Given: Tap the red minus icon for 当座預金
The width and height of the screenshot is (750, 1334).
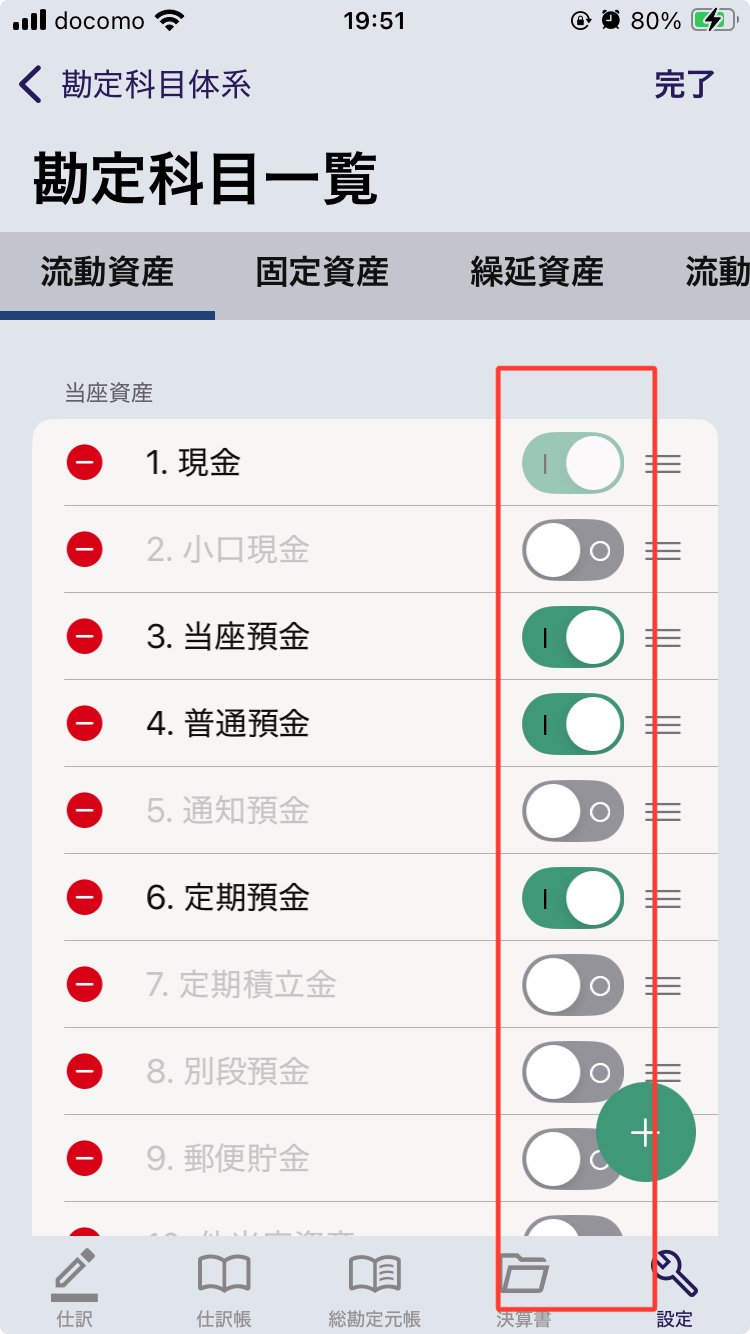Looking at the screenshot, I should (x=85, y=637).
